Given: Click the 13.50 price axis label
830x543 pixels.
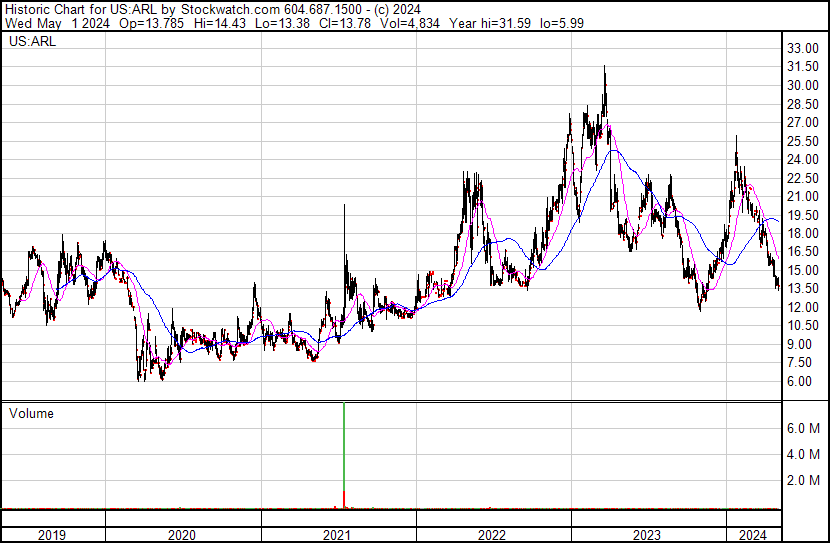Looking at the screenshot, I should 803,289.
